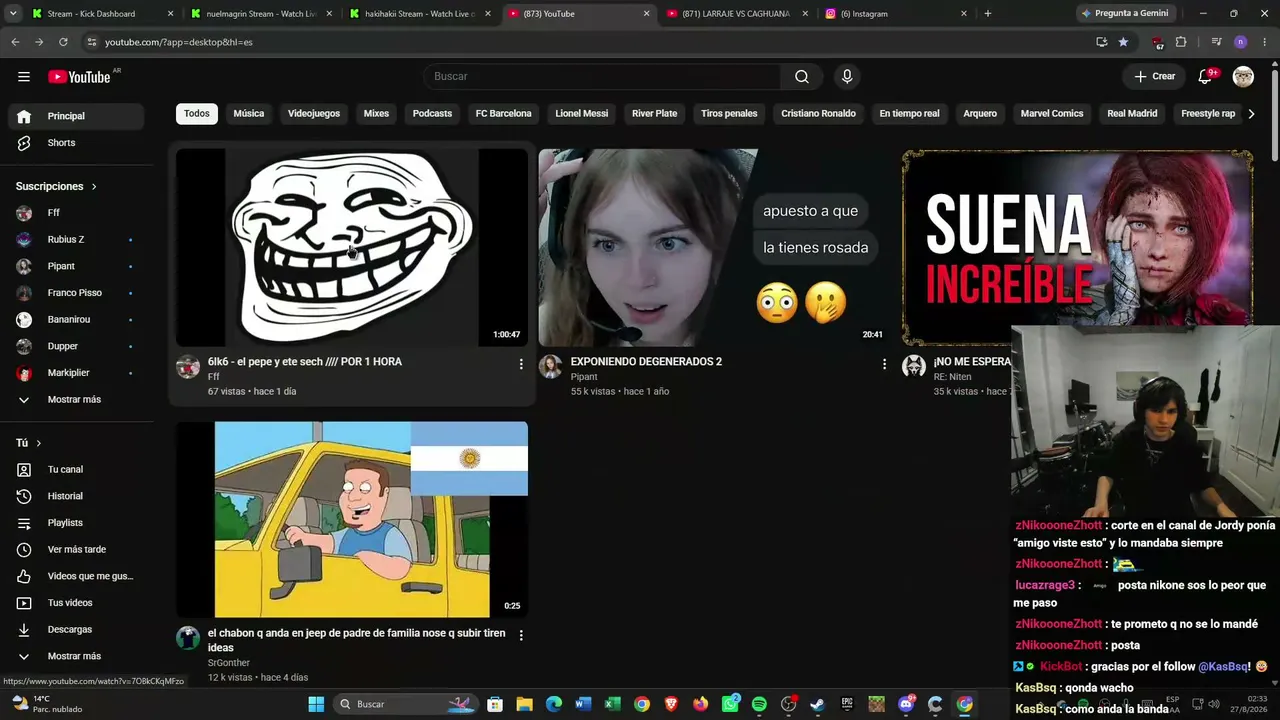Click the Pregunta a Gemini button
This screenshot has height=720, width=1280.
point(1125,14)
